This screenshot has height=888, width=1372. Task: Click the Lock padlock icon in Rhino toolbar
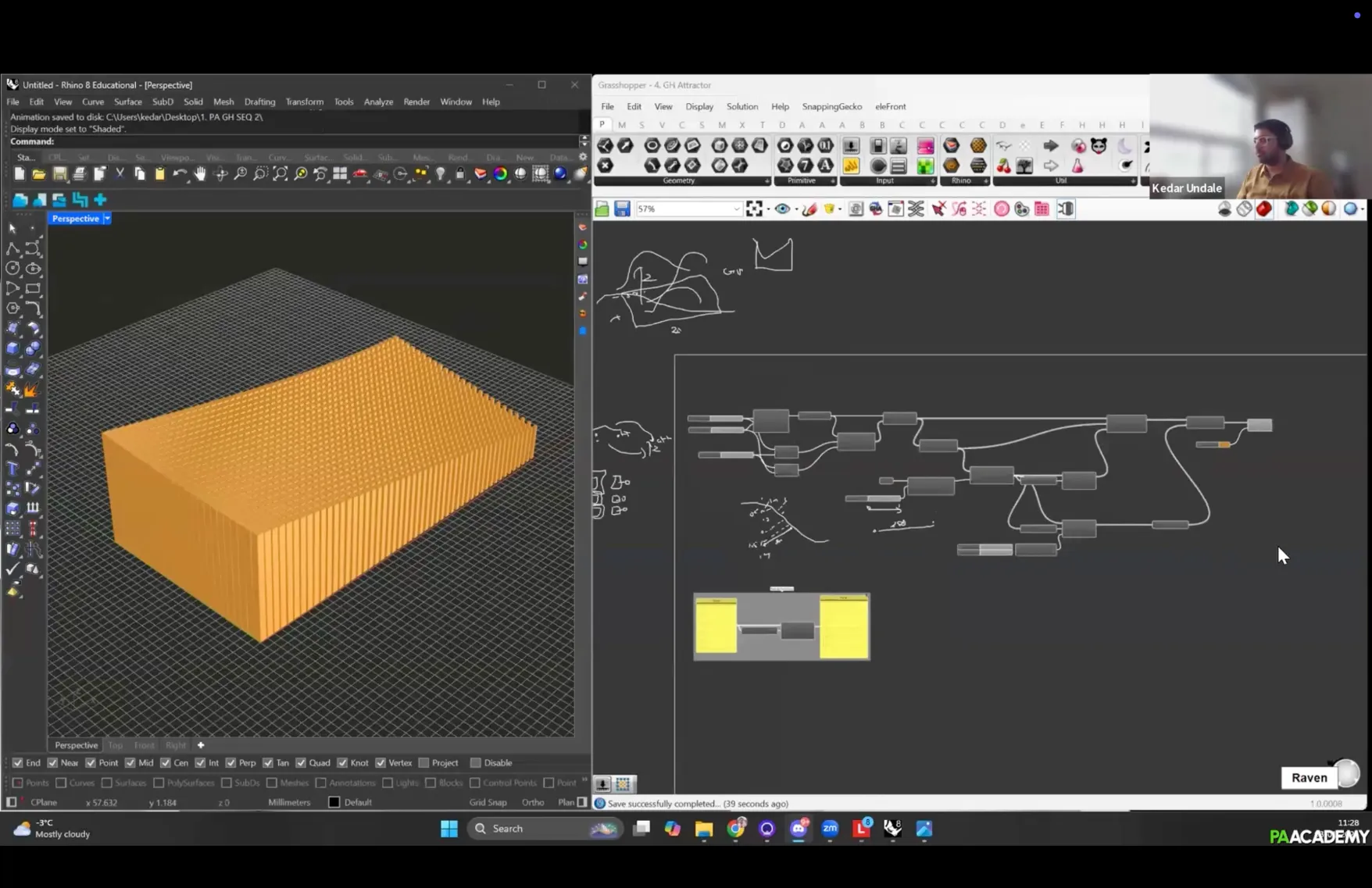click(x=460, y=174)
